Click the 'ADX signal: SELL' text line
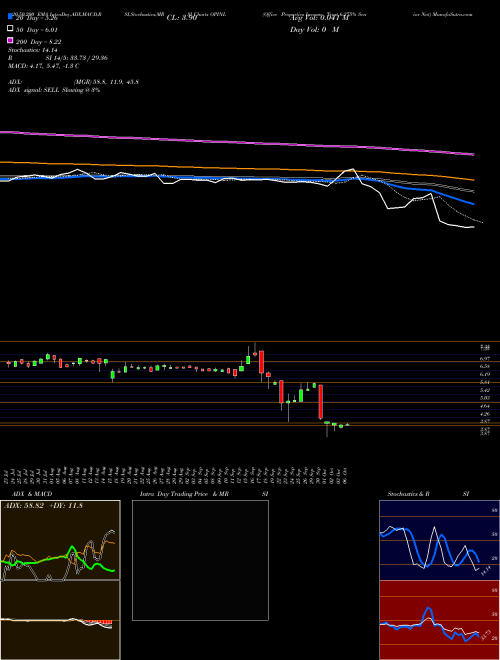 (x=54, y=90)
